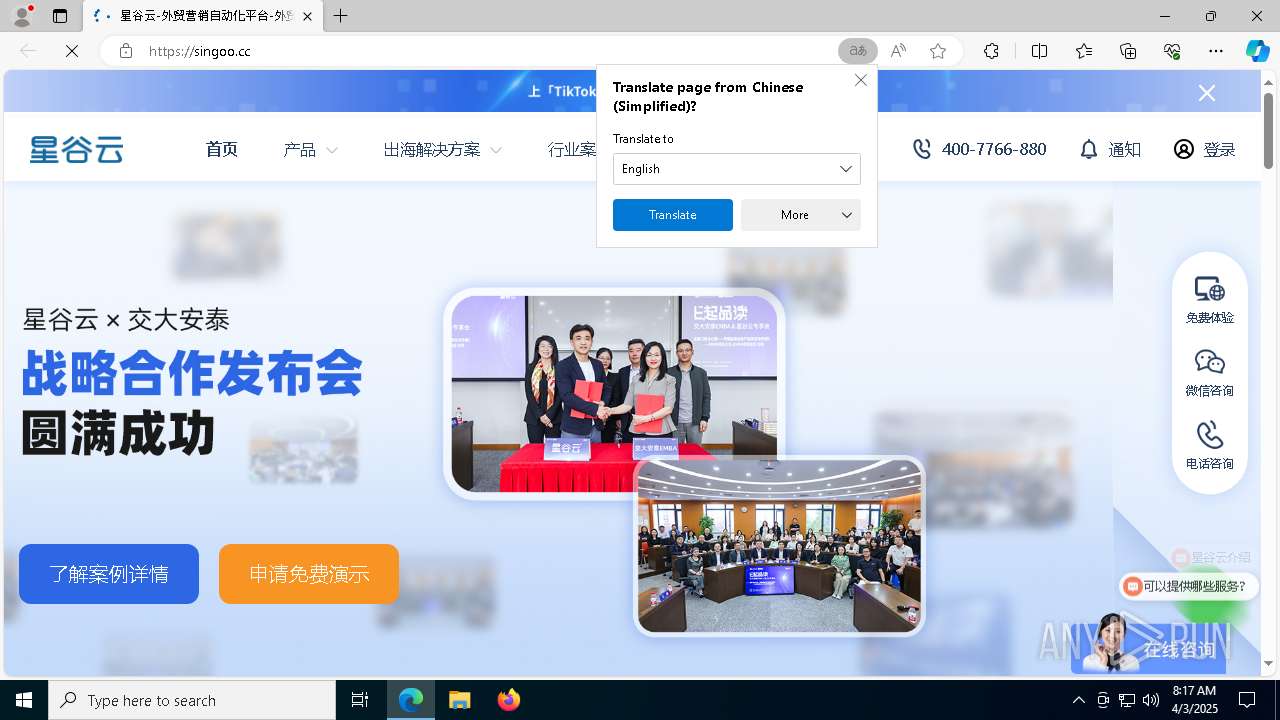
Task: Open Extensions puzzle icon
Action: click(x=991, y=51)
